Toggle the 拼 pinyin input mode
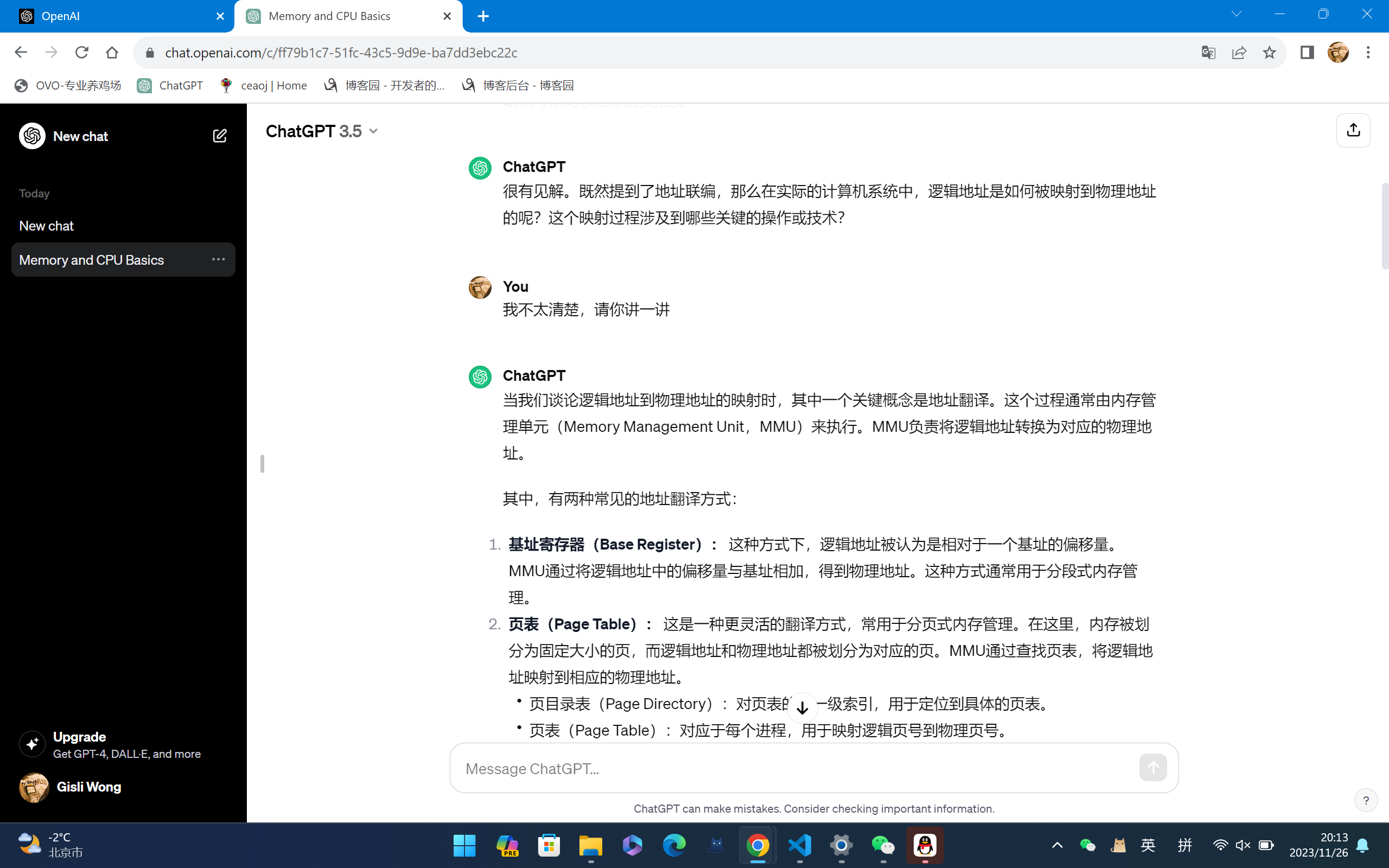1389x868 pixels. [1184, 845]
